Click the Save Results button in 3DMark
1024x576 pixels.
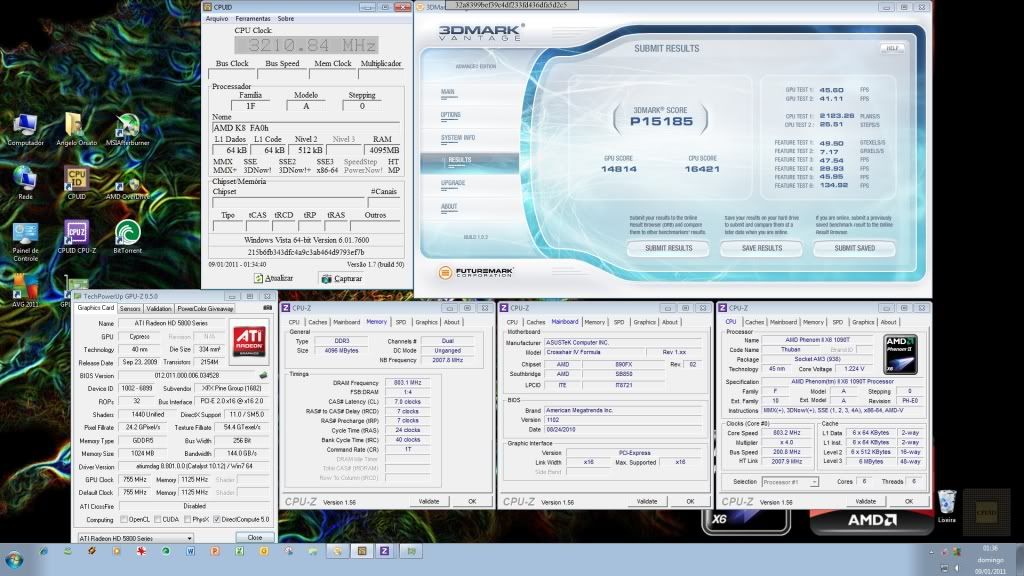click(761, 248)
